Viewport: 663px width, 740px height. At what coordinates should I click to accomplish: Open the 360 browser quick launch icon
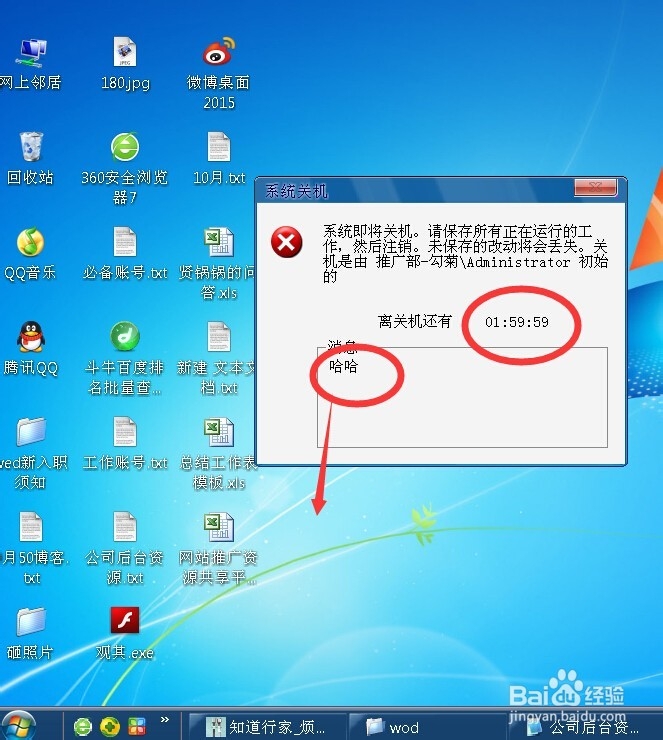(83, 727)
